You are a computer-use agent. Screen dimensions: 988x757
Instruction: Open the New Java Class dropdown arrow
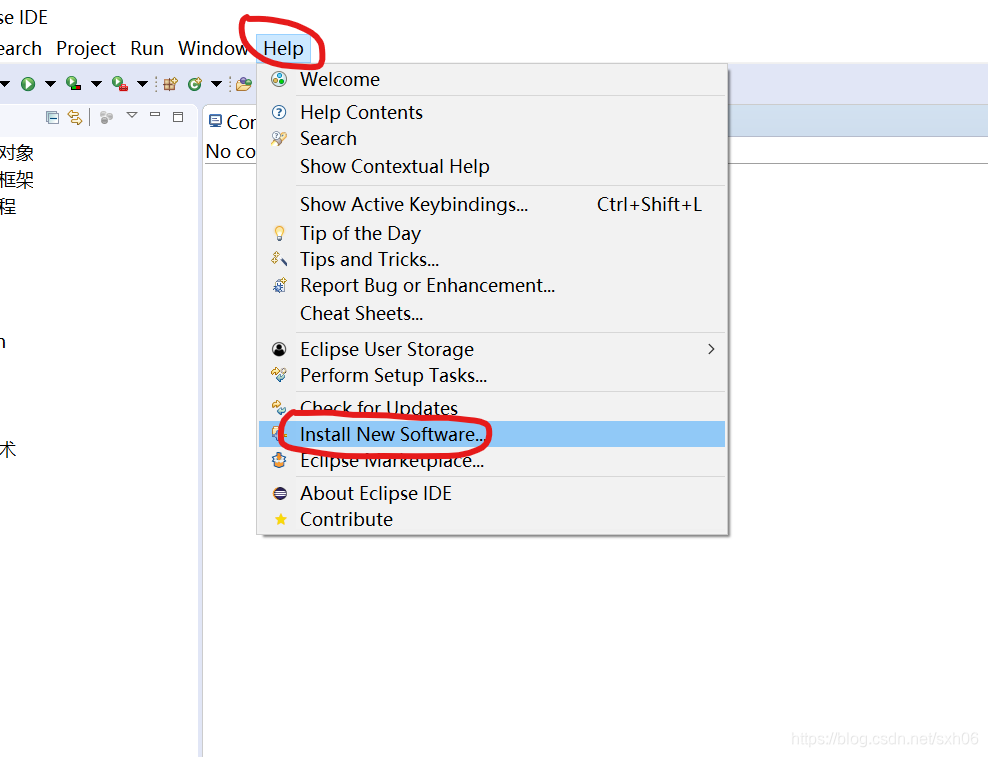[x=216, y=84]
